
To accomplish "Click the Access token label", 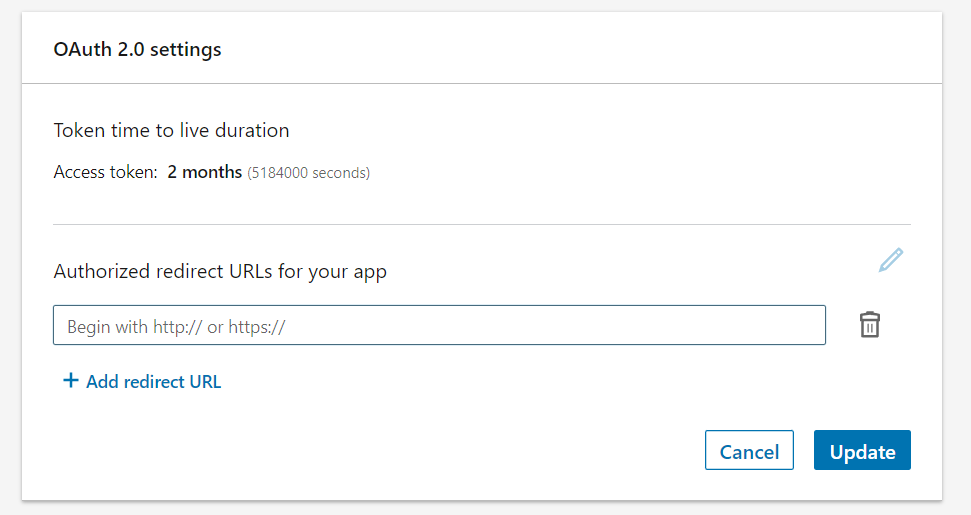I will (105, 172).
